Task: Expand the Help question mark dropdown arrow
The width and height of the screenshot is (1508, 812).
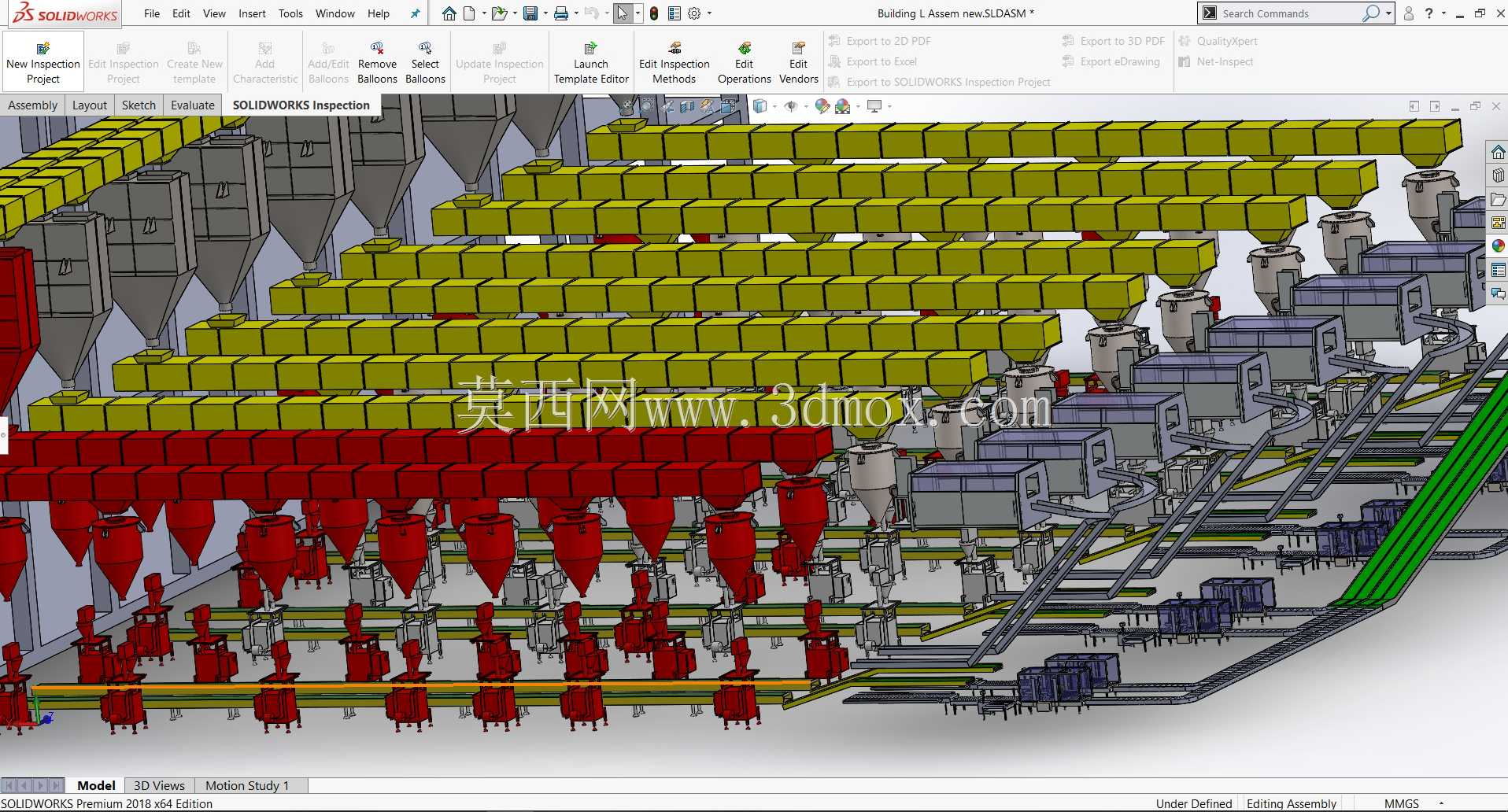Action: coord(1443,13)
